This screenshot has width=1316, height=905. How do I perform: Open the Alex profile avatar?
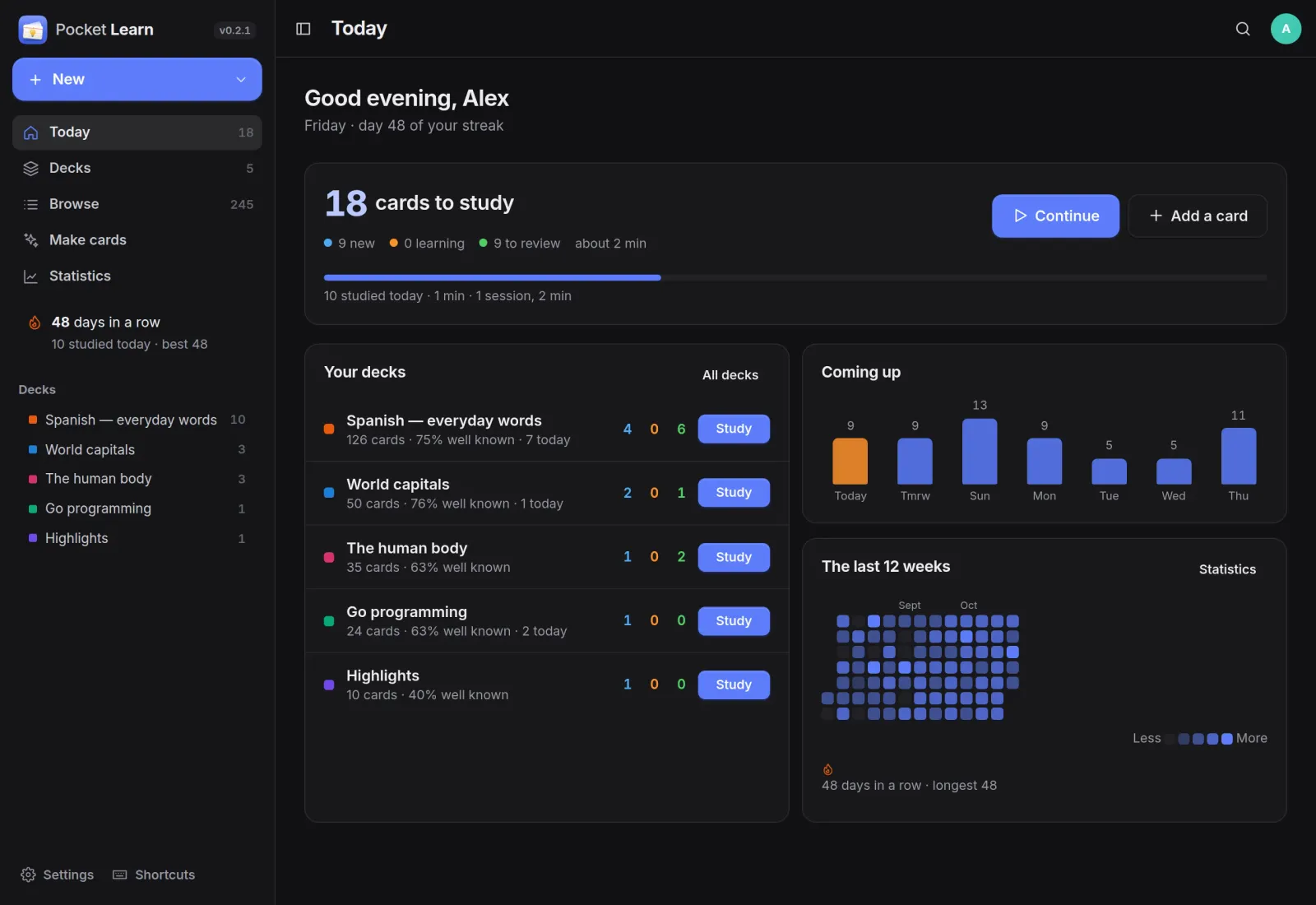[1286, 29]
